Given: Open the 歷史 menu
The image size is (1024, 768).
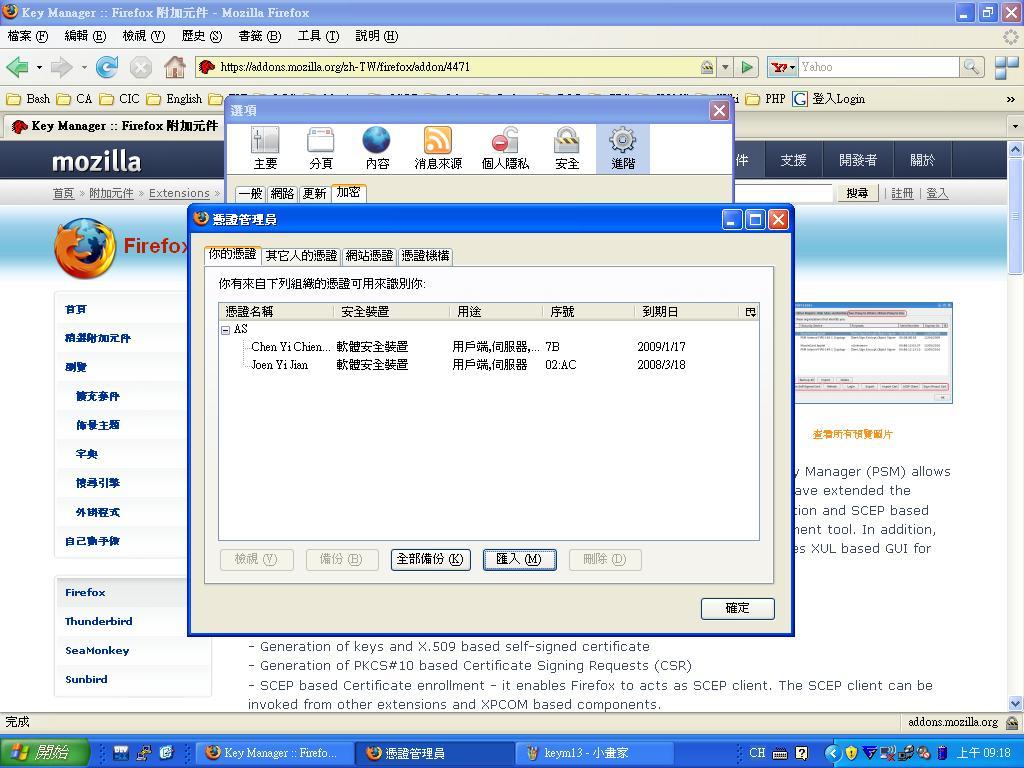Looking at the screenshot, I should [202, 36].
